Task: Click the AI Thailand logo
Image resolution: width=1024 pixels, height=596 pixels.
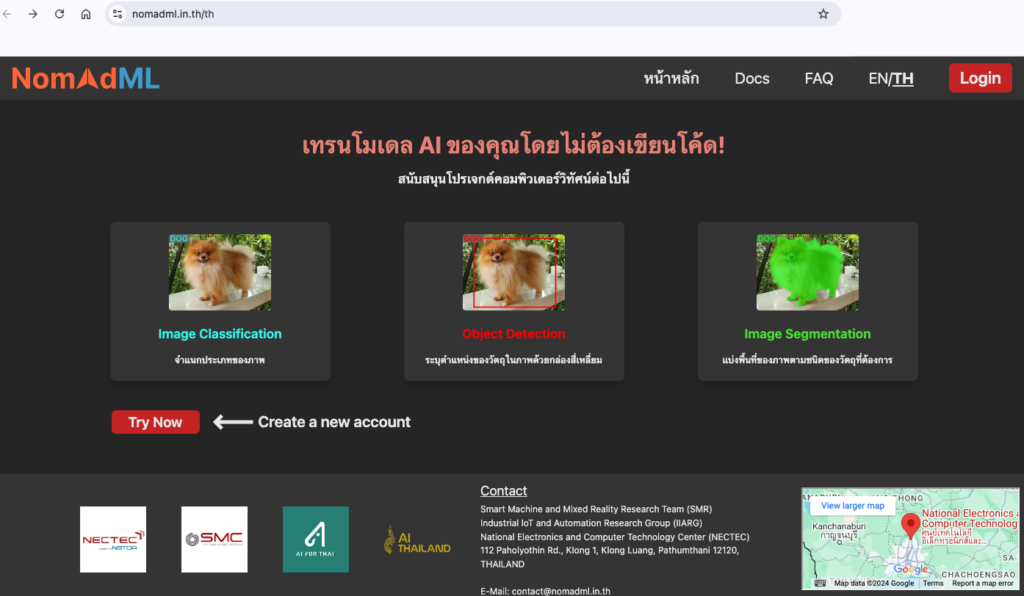Action: coord(416,539)
